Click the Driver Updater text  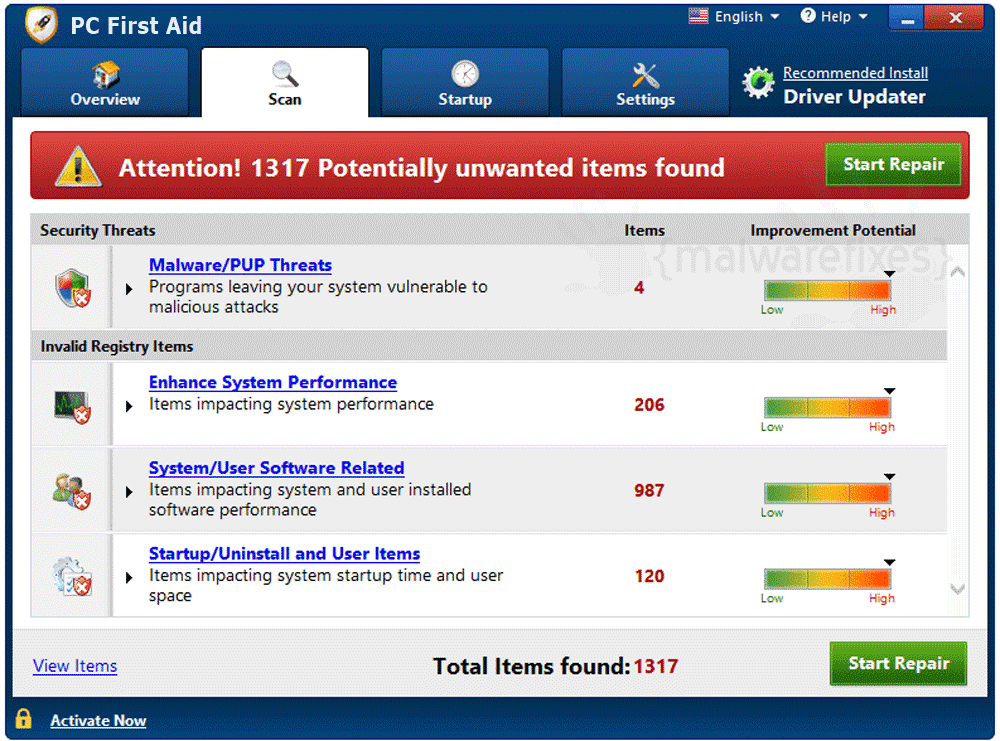click(x=854, y=97)
